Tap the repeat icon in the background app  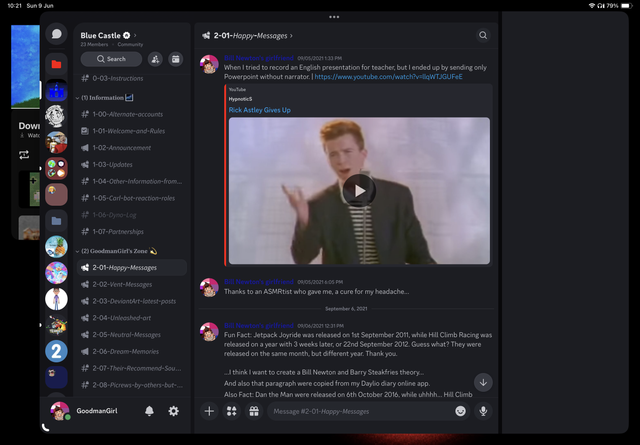tap(24, 155)
